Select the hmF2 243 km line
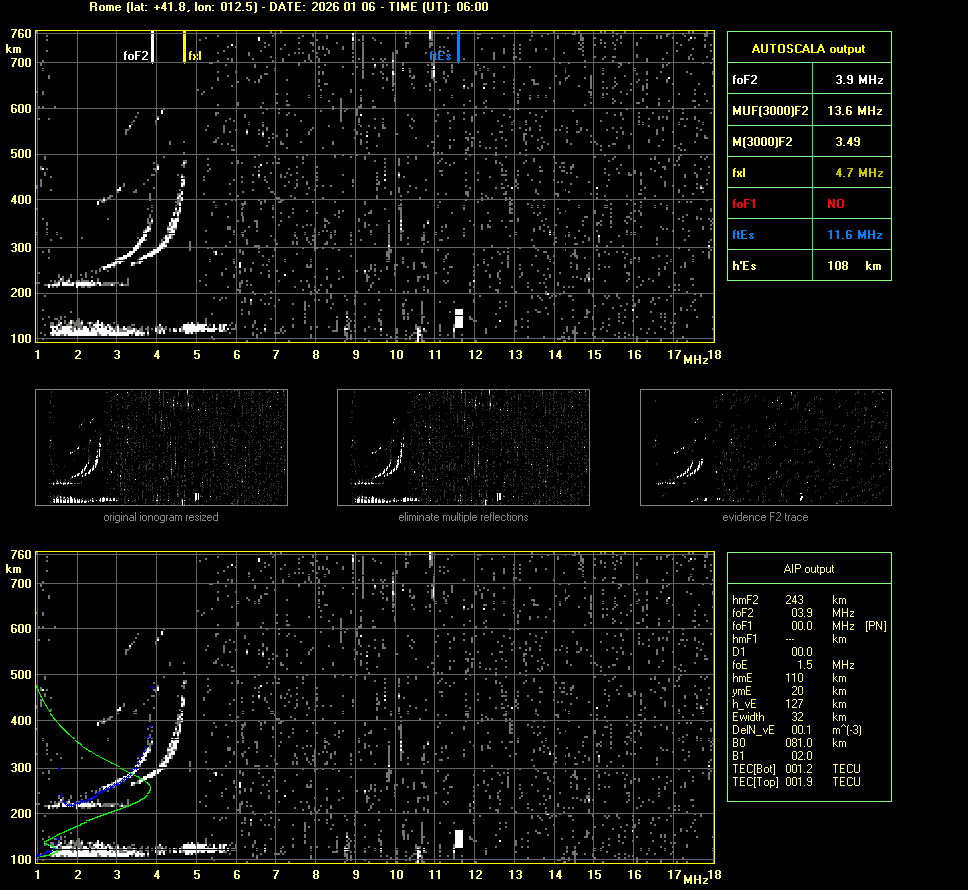 click(795, 600)
